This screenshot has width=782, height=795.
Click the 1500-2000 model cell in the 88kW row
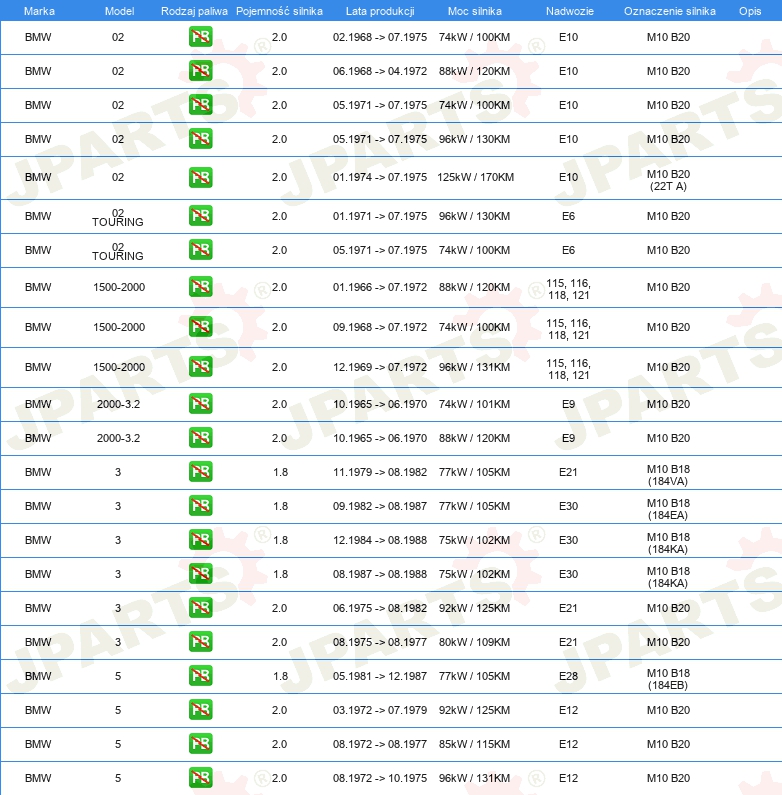[119, 287]
